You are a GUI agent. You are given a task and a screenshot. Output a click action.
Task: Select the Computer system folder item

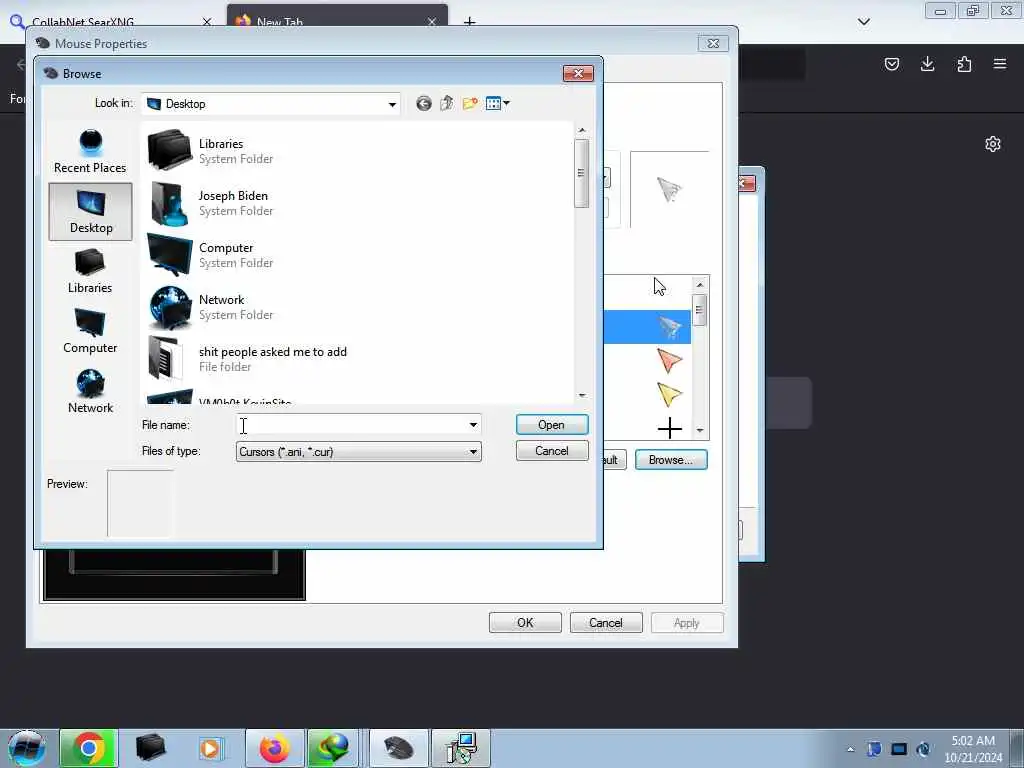pos(211,255)
